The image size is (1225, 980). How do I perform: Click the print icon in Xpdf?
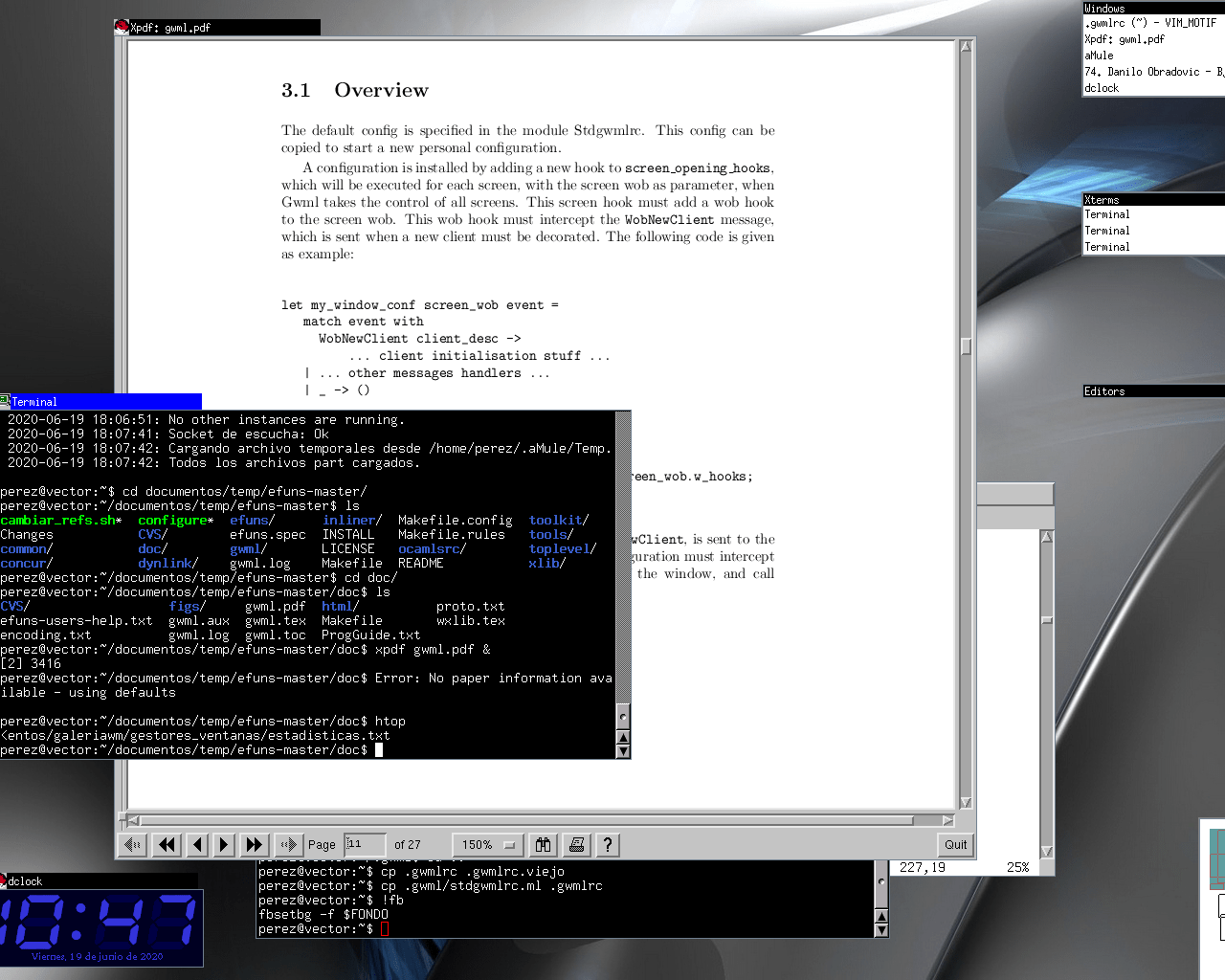576,844
